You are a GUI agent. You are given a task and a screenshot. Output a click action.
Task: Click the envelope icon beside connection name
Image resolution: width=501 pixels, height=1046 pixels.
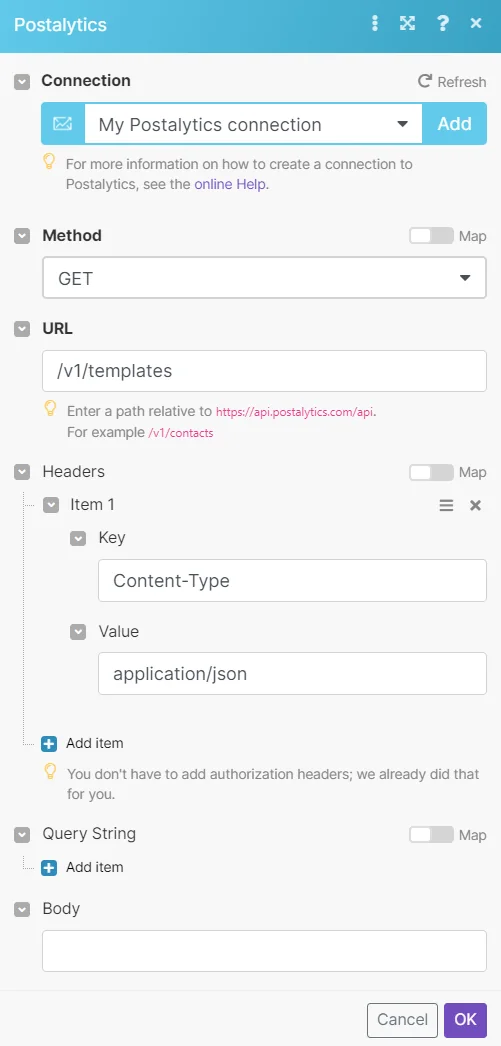63,124
